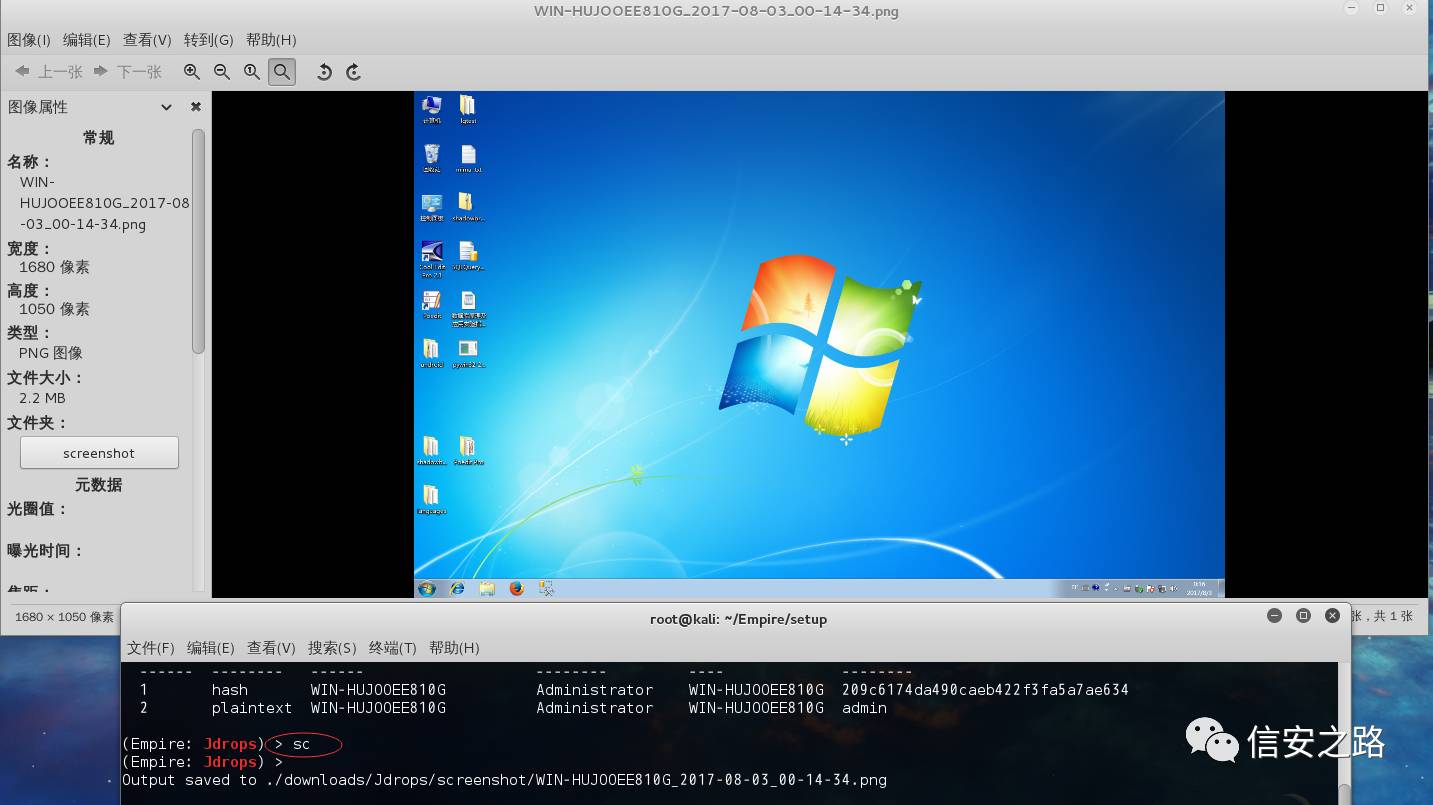Click the screenshot folder button
Image resolution: width=1433 pixels, height=805 pixels.
pyautogui.click(x=99, y=453)
